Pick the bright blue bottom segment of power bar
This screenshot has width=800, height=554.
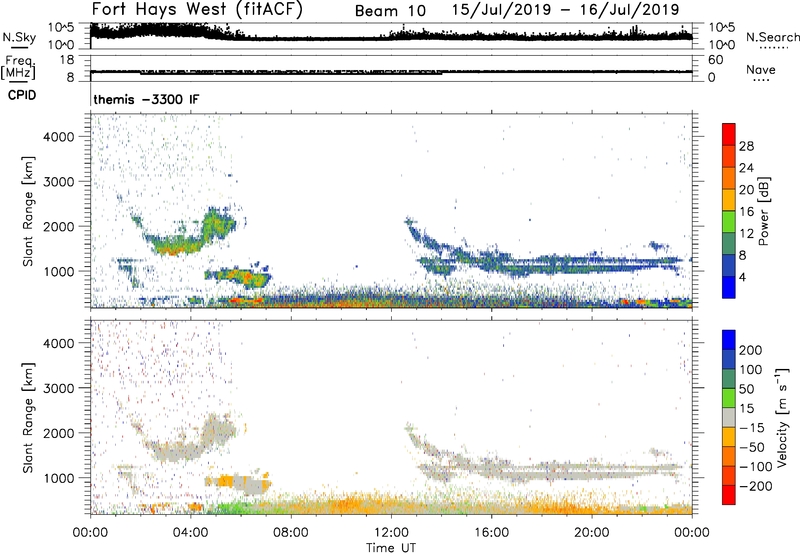coord(729,287)
